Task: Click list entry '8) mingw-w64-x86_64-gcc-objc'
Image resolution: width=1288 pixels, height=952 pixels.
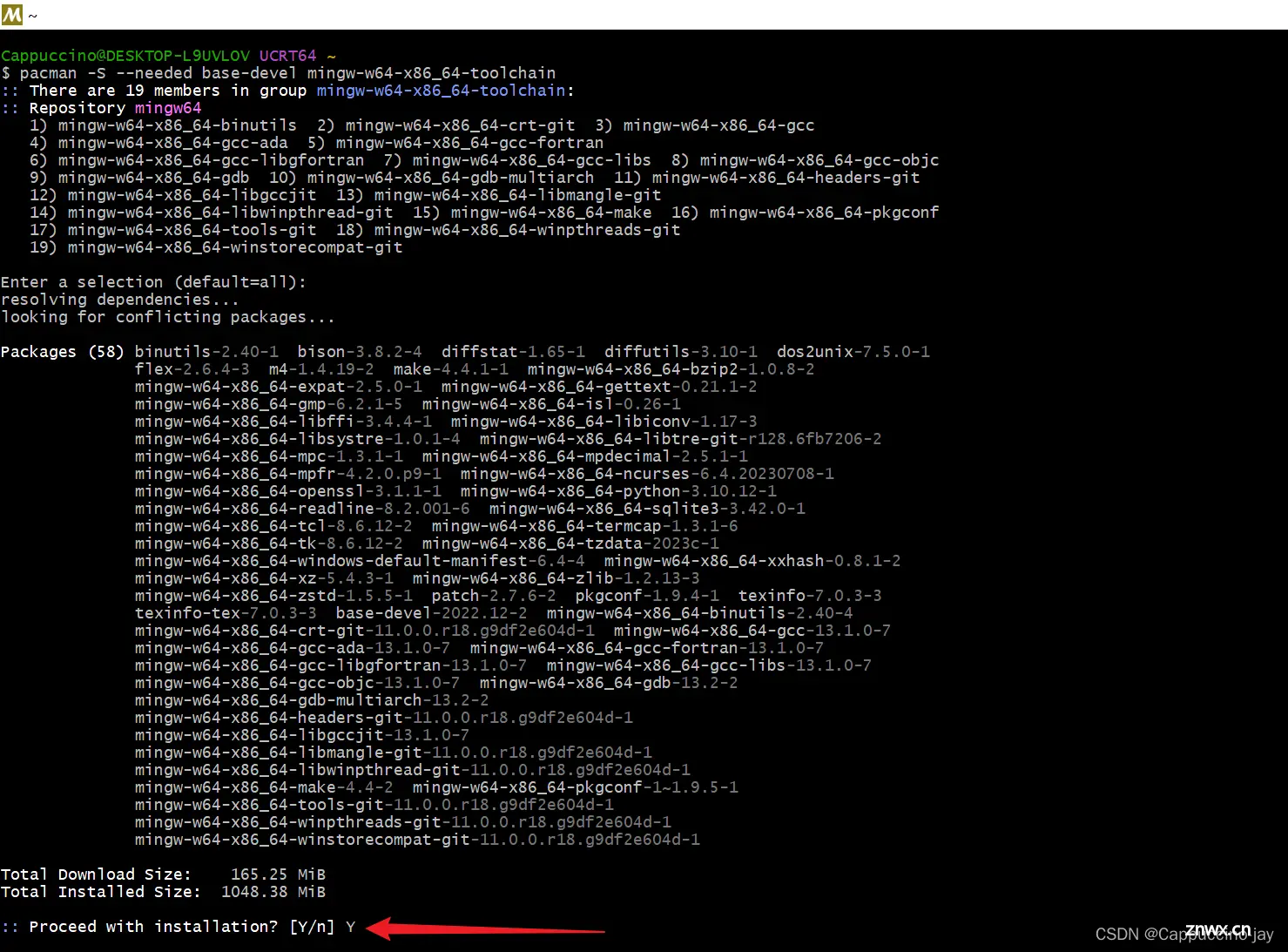Action: pyautogui.click(x=806, y=160)
